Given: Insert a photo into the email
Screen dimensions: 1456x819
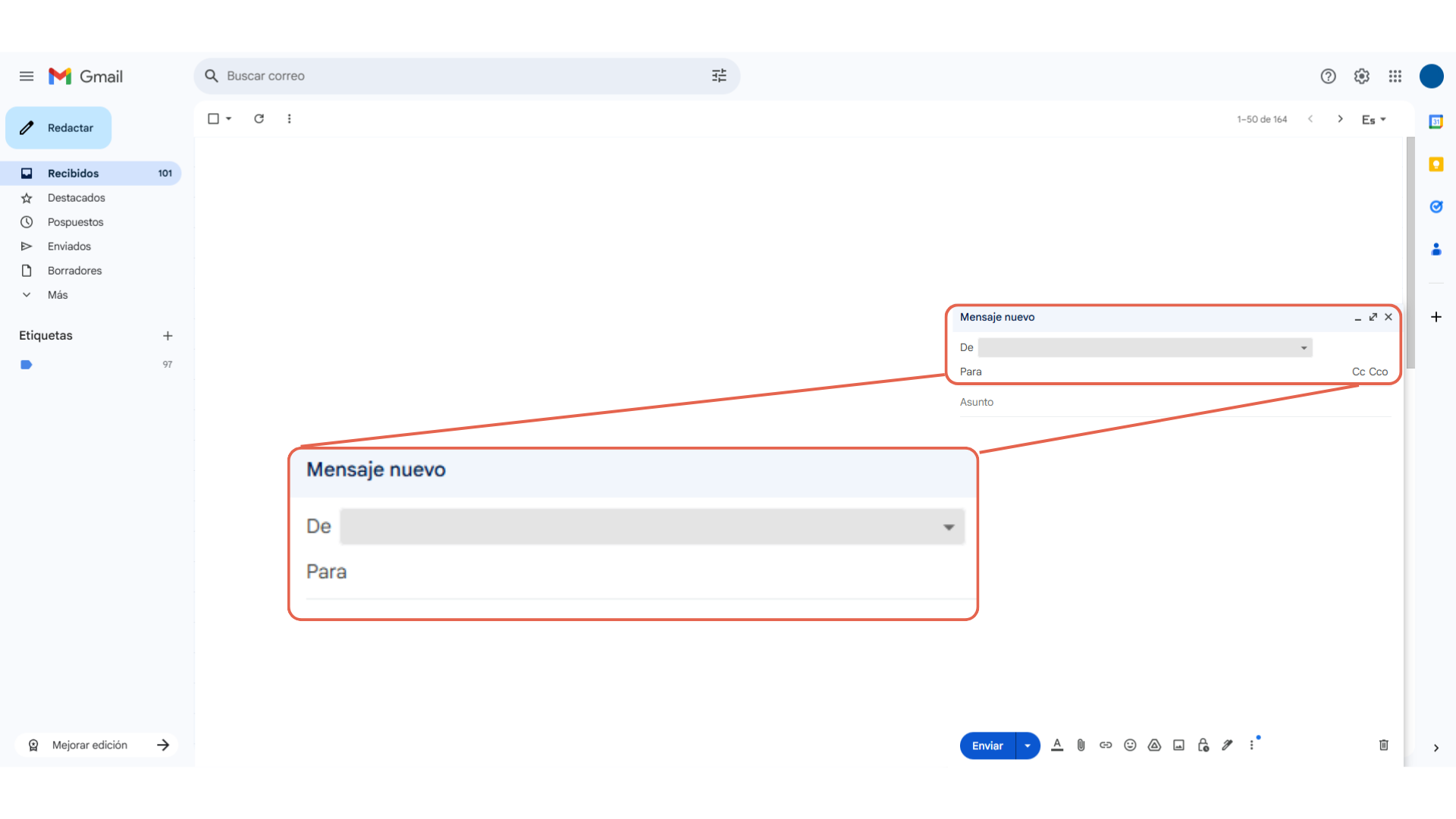Looking at the screenshot, I should (x=1178, y=745).
